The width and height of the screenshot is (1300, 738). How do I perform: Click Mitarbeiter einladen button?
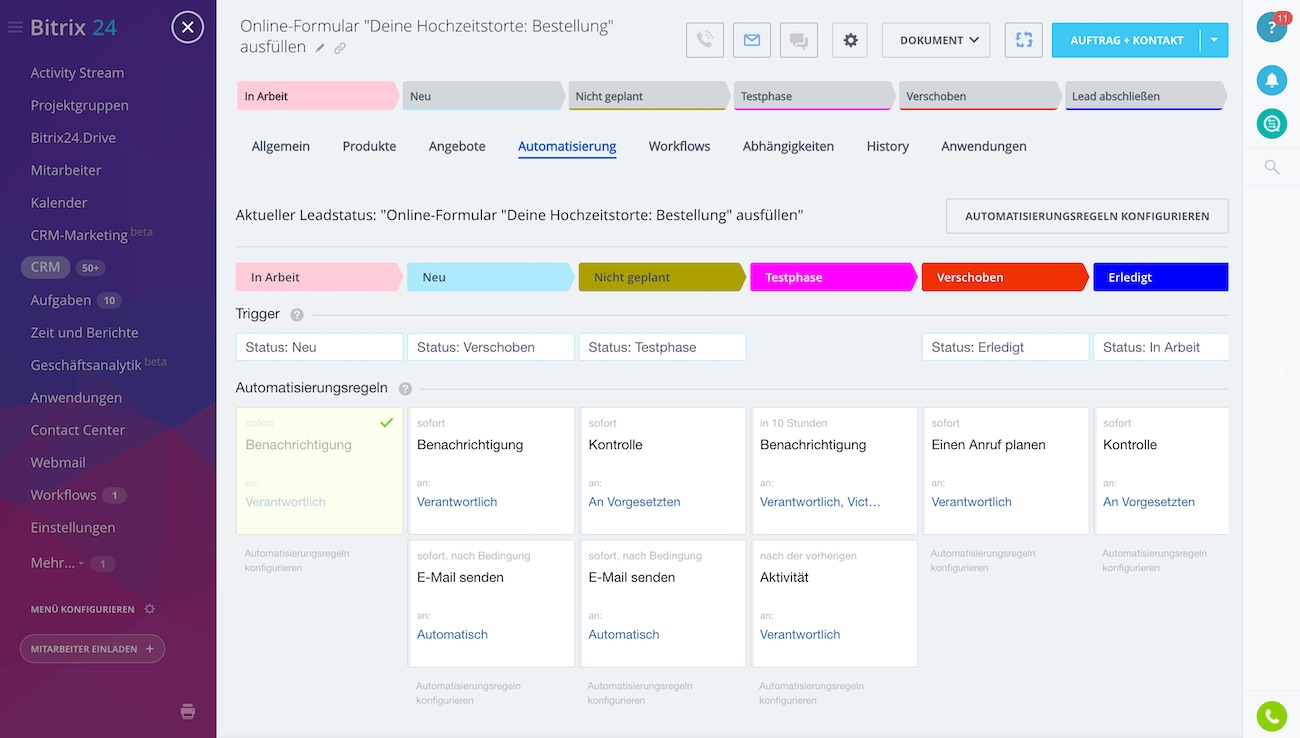[92, 649]
